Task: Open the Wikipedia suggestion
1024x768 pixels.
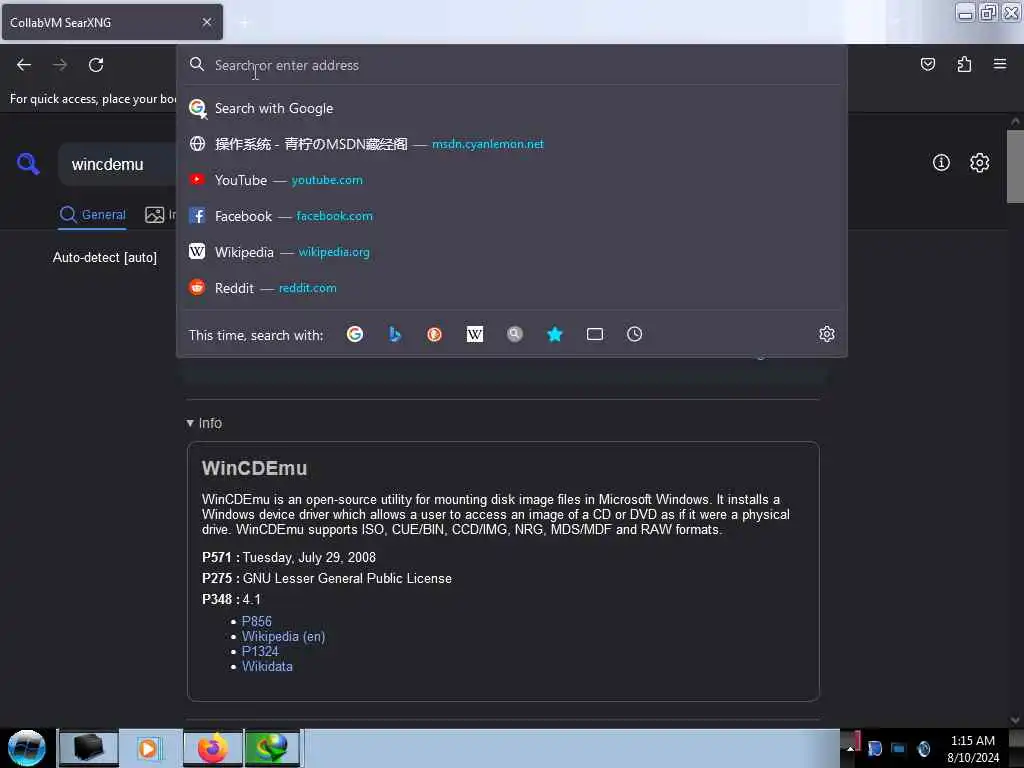Action: click(512, 252)
